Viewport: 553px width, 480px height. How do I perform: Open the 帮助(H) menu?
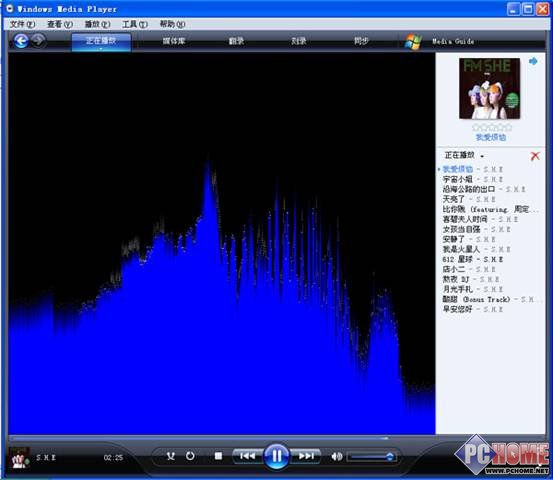point(172,24)
